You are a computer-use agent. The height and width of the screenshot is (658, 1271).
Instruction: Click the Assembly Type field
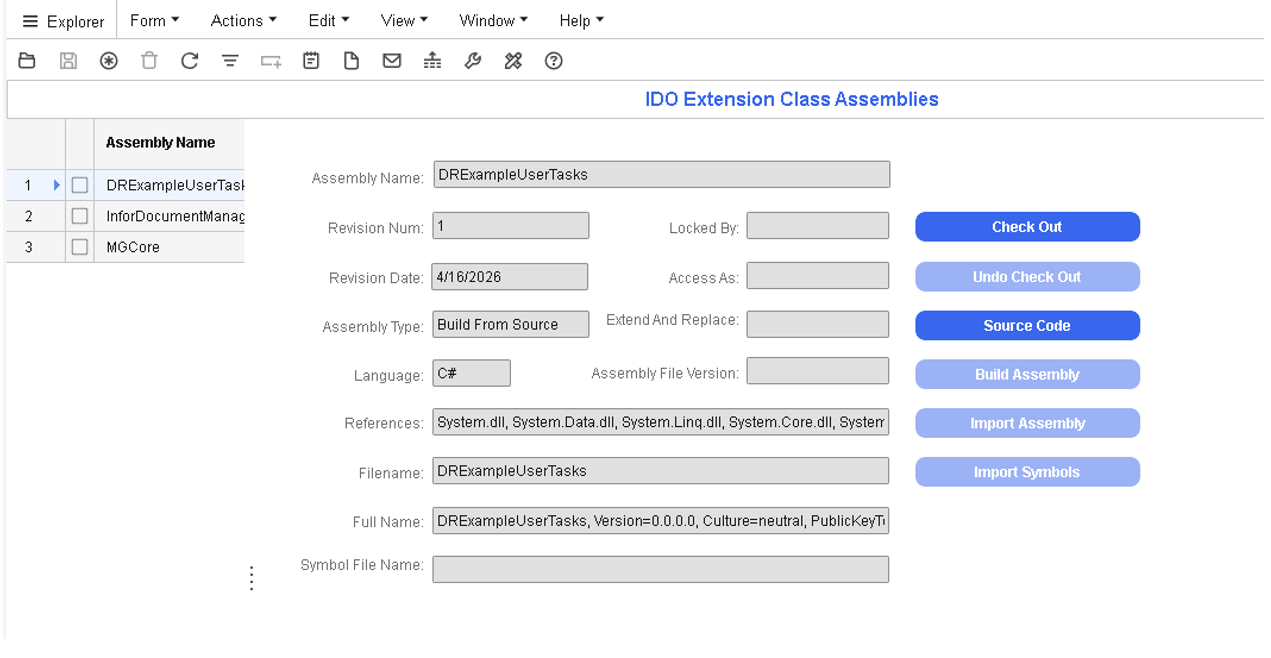pyautogui.click(x=511, y=325)
